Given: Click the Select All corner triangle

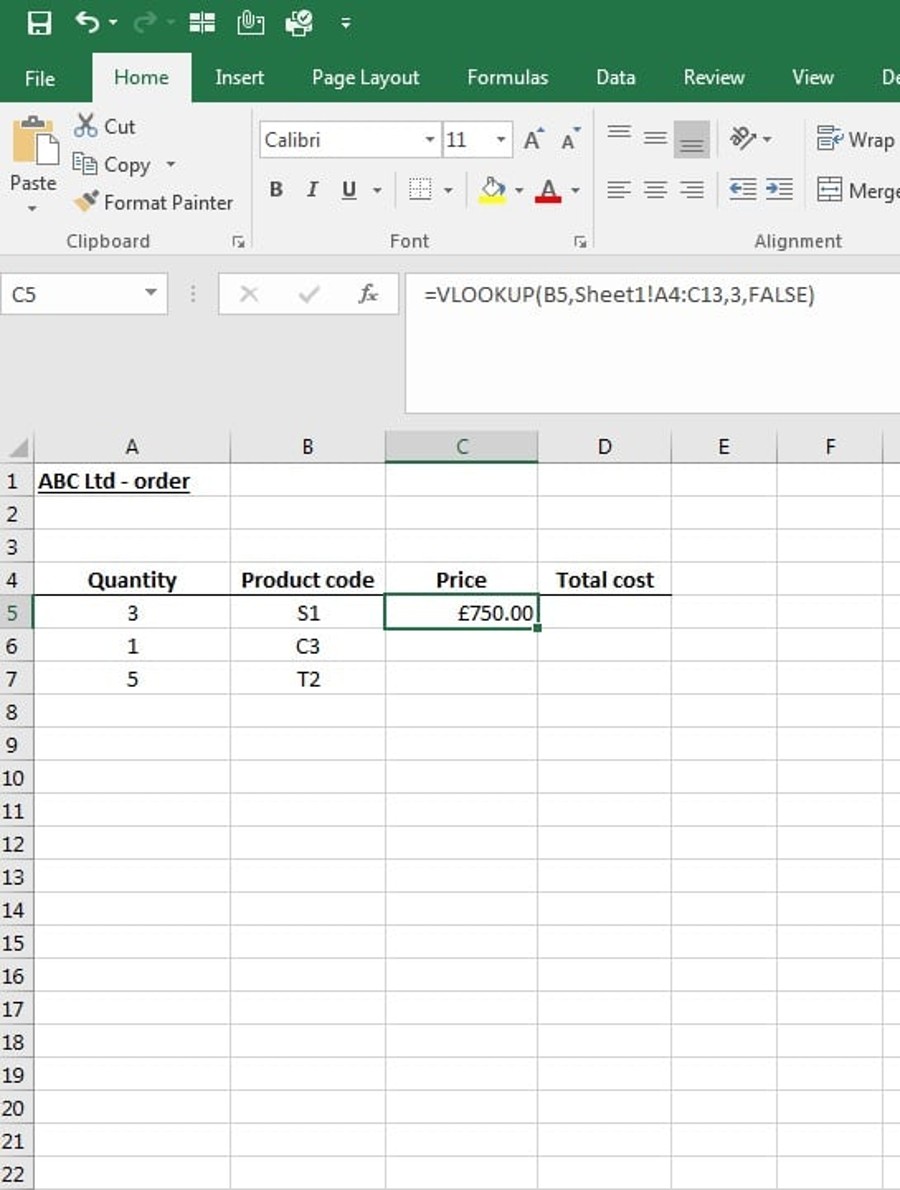Looking at the screenshot, I should (17, 447).
